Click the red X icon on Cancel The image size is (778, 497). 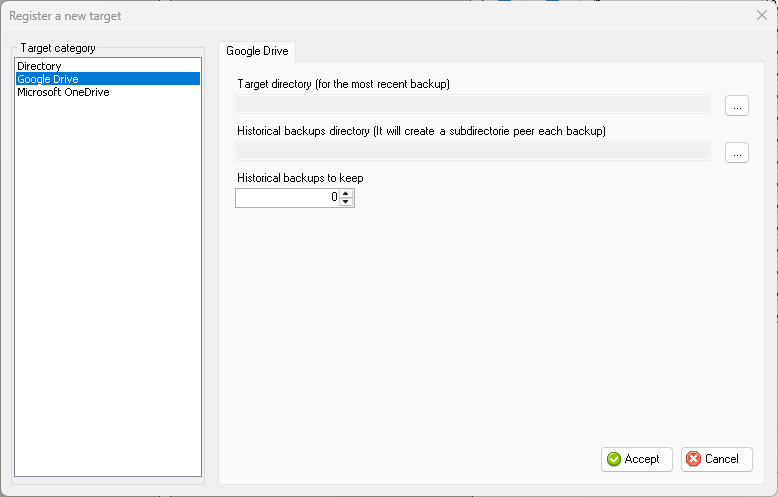694,459
